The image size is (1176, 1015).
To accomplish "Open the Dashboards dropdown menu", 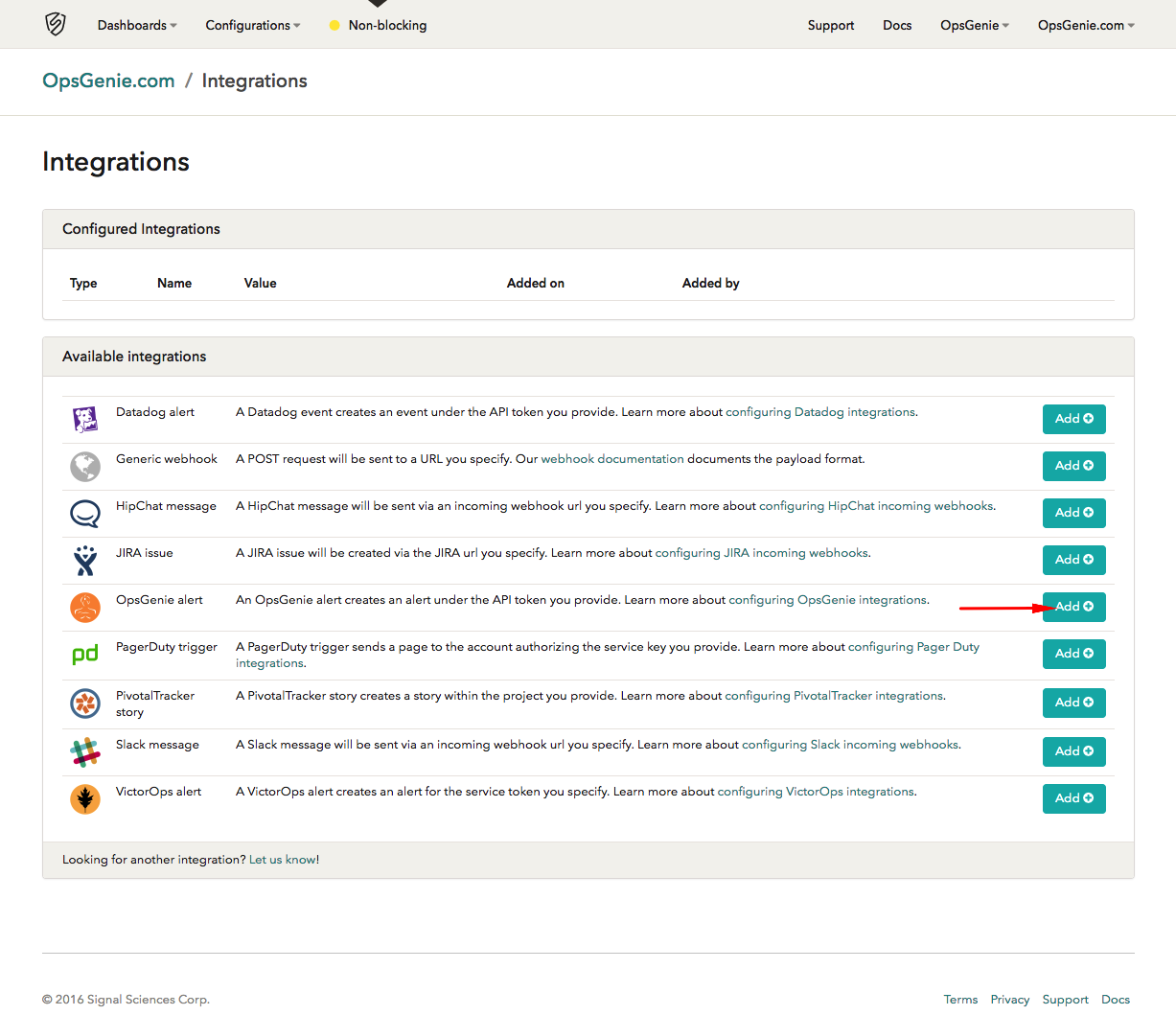I will [x=137, y=25].
